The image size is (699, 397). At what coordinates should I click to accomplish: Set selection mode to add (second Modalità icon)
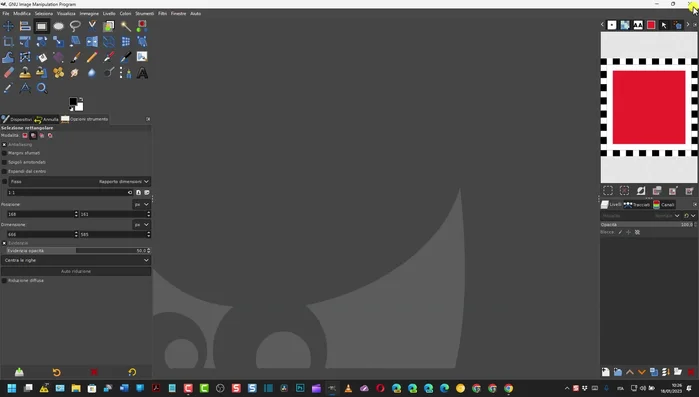coord(33,135)
